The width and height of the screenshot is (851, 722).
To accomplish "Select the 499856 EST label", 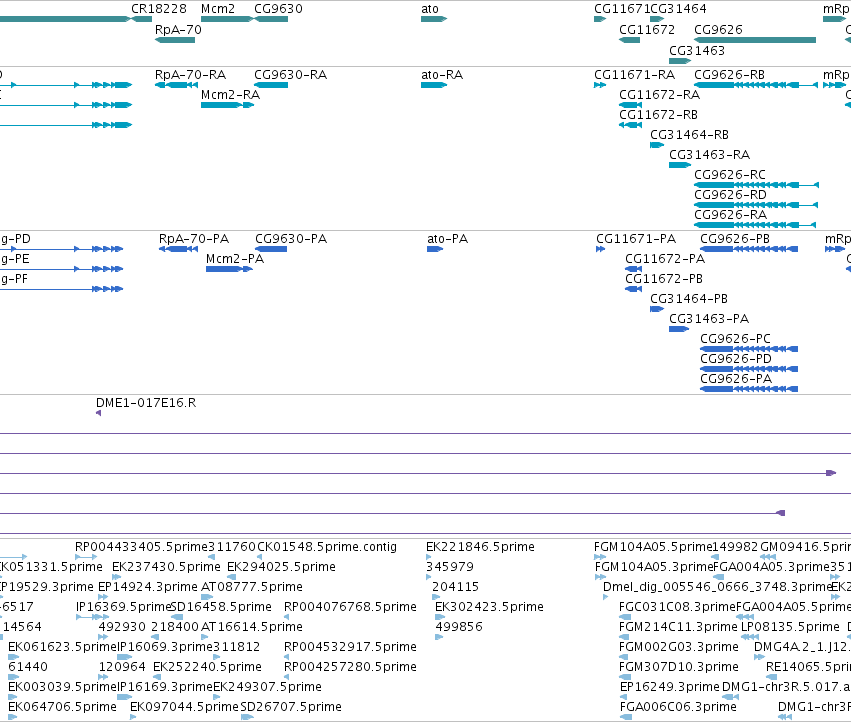I will pos(459,626).
